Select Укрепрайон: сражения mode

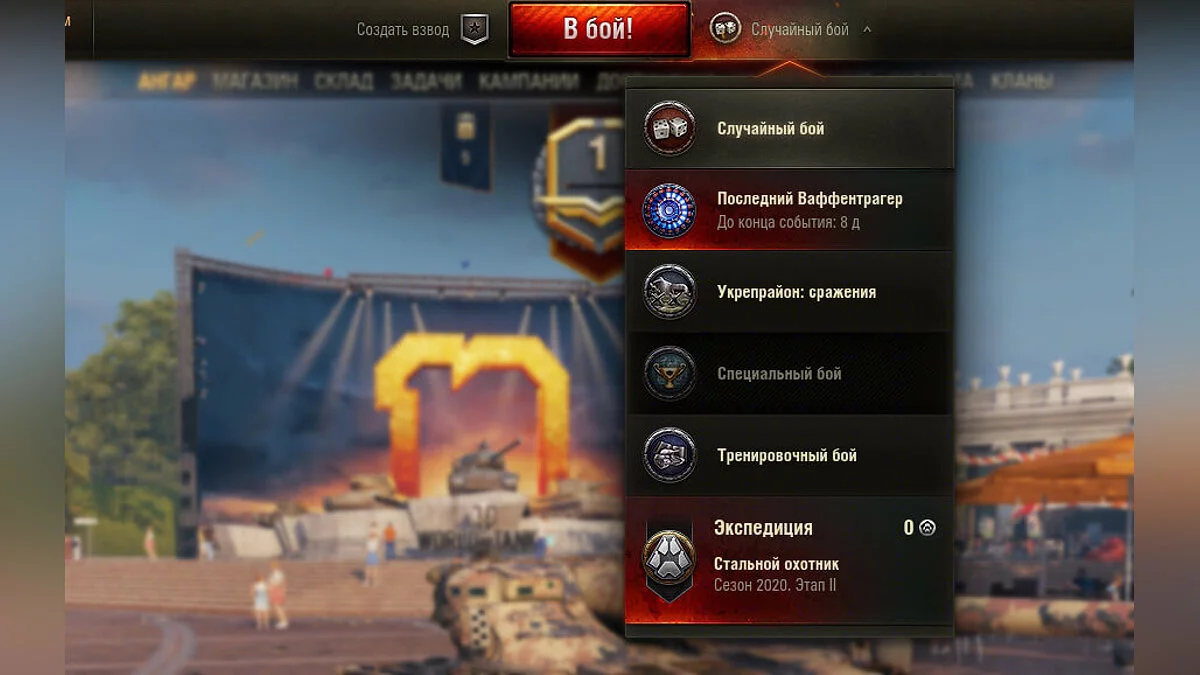(x=789, y=292)
